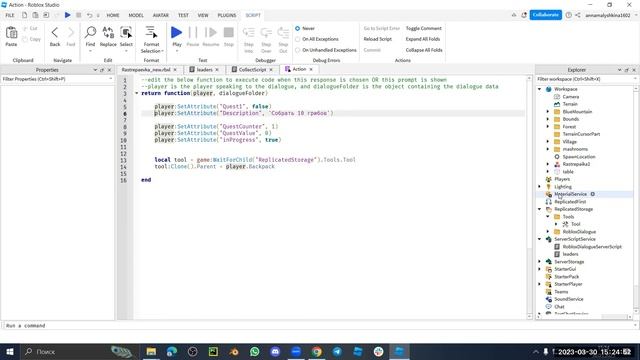
Task: Switch to the PLUGINS ribbon tab
Action: click(227, 15)
